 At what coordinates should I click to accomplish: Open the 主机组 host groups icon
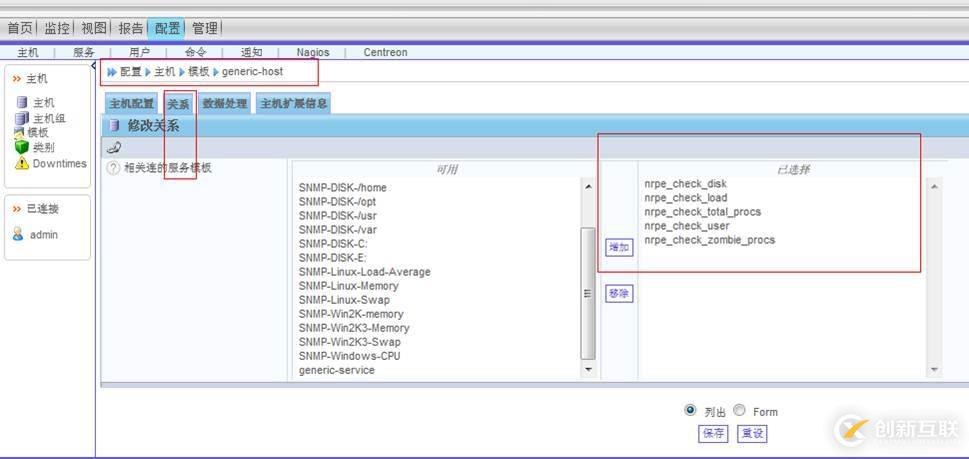pyautogui.click(x=22, y=117)
